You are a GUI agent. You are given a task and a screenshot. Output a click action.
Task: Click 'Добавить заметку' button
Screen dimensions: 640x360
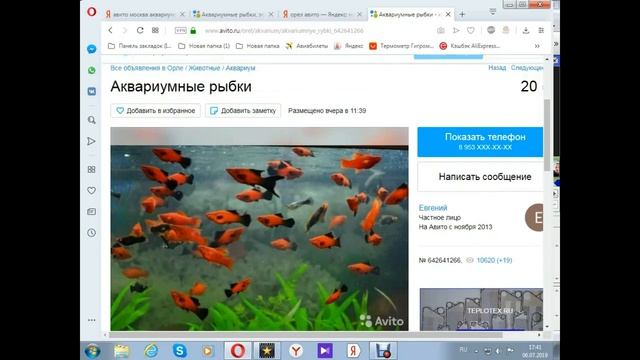[243, 111]
